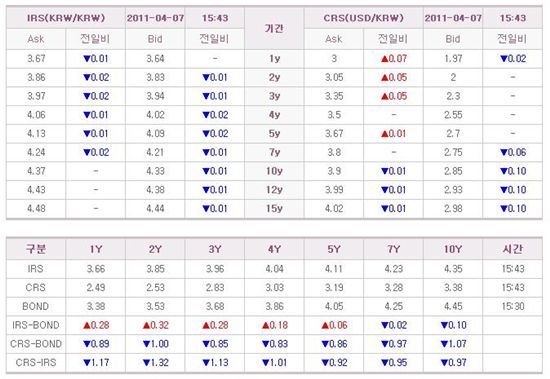Click the 시간 column header
Screen dimensions: 550x379
512,249
